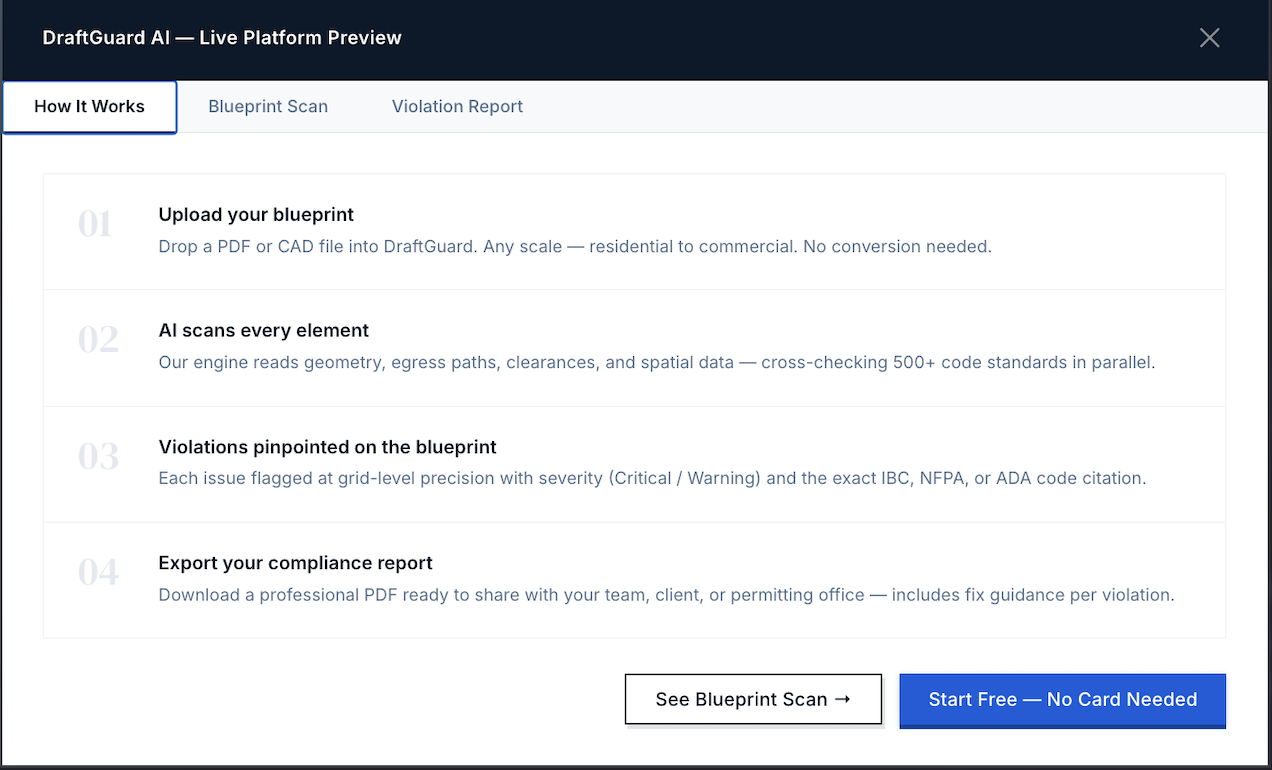
Task: Switch to the Blueprint Scan tab
Action: point(268,107)
